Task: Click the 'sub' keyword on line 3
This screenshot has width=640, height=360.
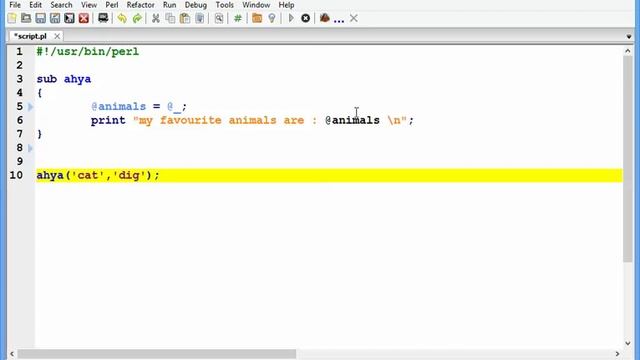Action: tap(47, 79)
